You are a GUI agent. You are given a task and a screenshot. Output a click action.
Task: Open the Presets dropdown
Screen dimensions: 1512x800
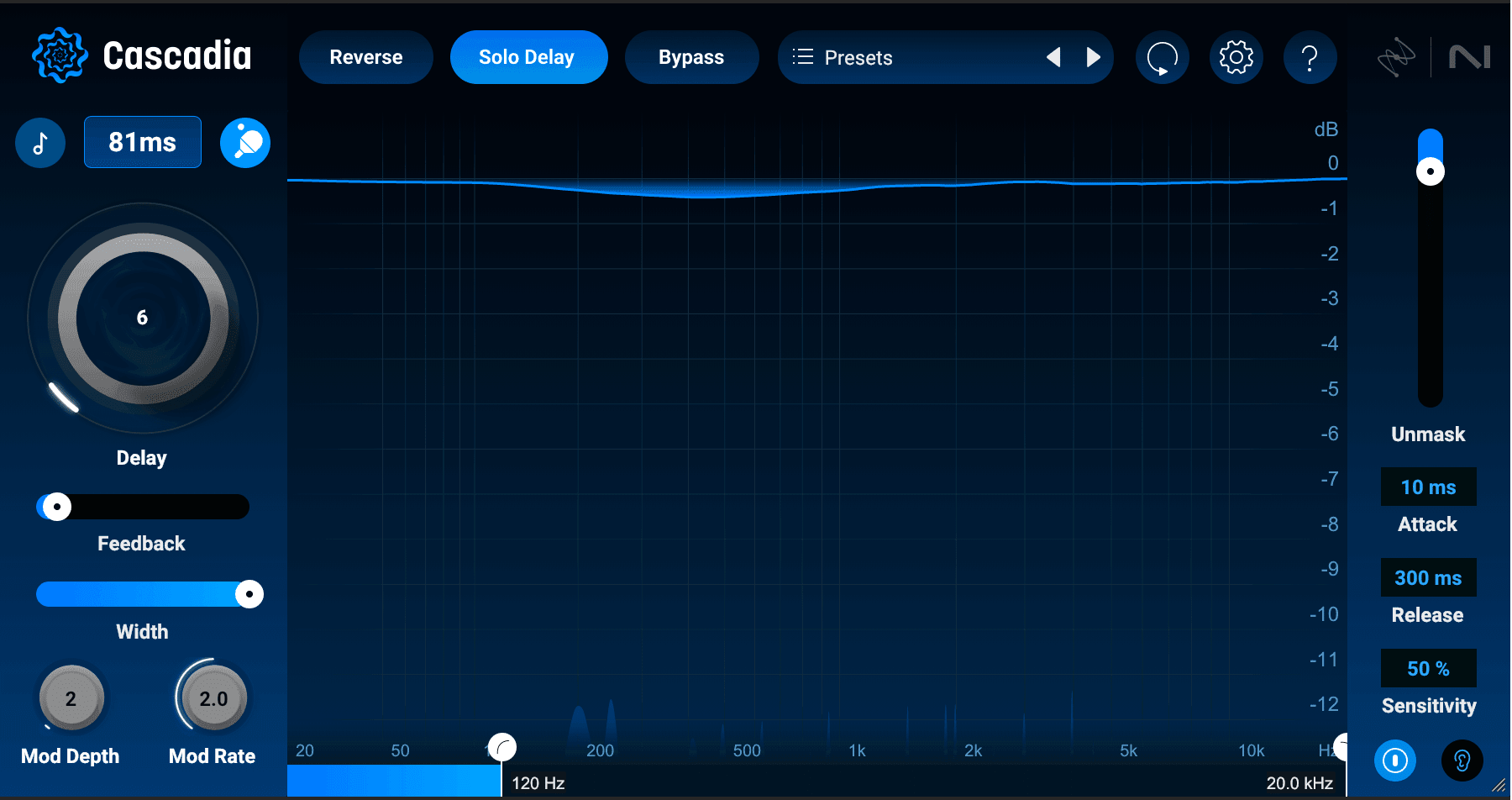tap(946, 57)
